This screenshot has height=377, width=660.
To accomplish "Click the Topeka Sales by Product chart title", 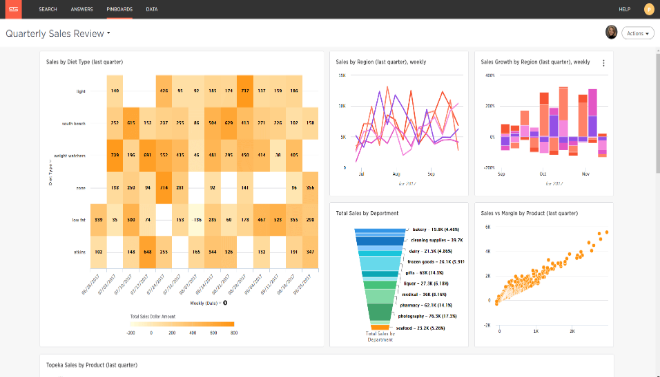I will pos(92,365).
